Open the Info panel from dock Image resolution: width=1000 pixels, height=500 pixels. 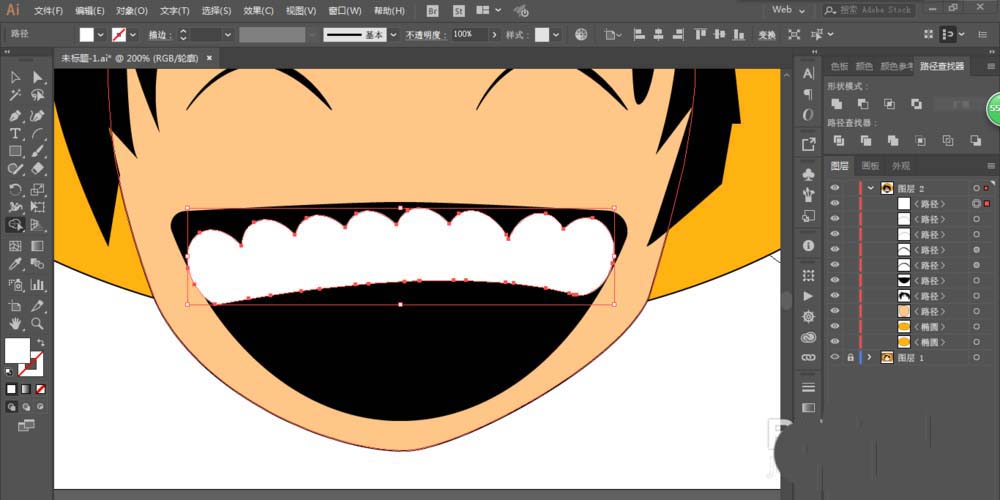(x=808, y=246)
